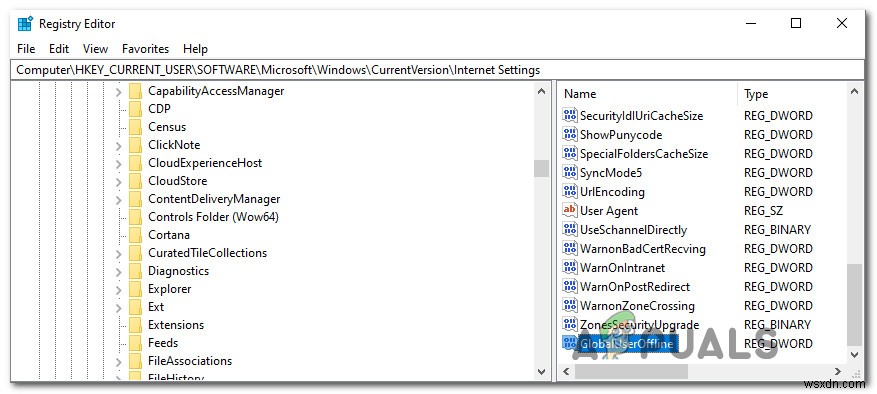Click the SpecialFoldersCacheSize DWORD icon

coord(570,154)
